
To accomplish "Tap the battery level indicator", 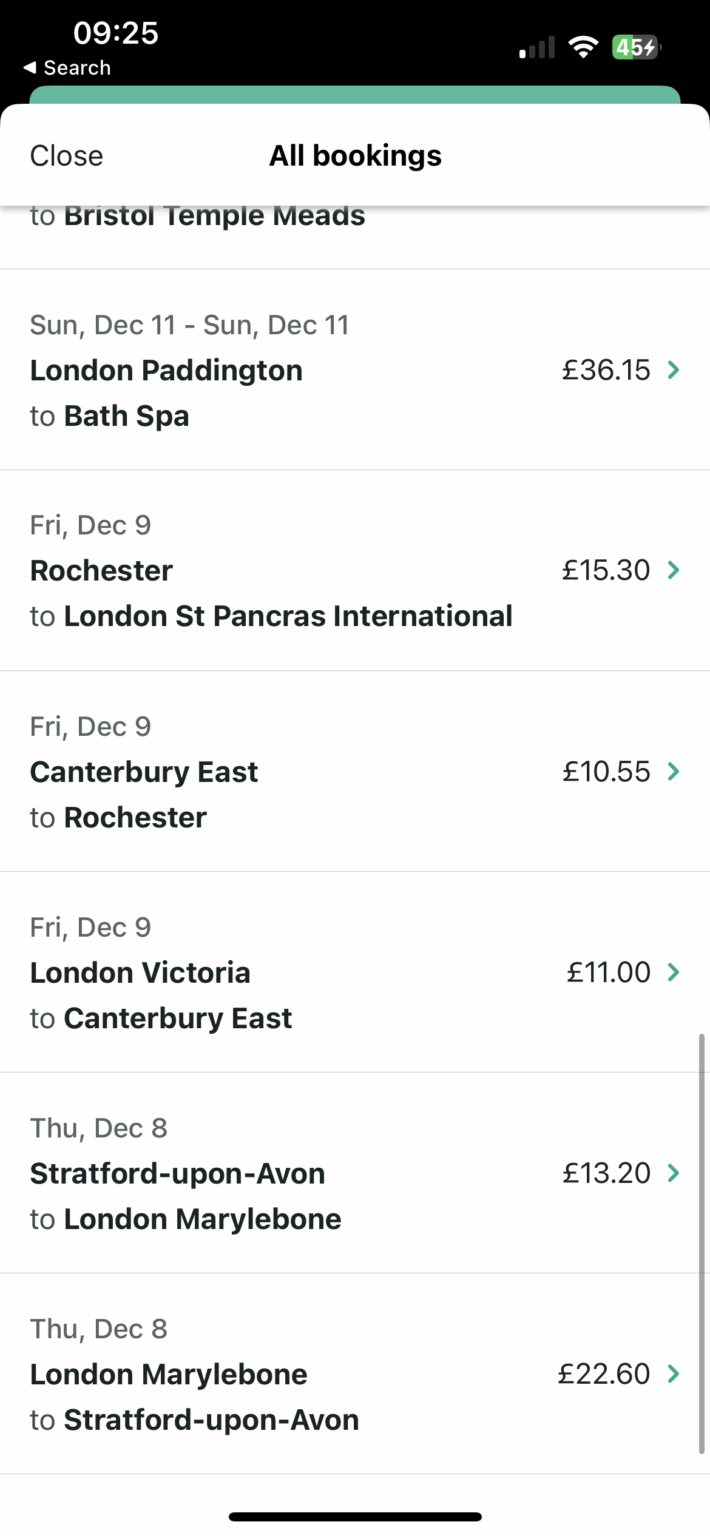I will point(635,46).
